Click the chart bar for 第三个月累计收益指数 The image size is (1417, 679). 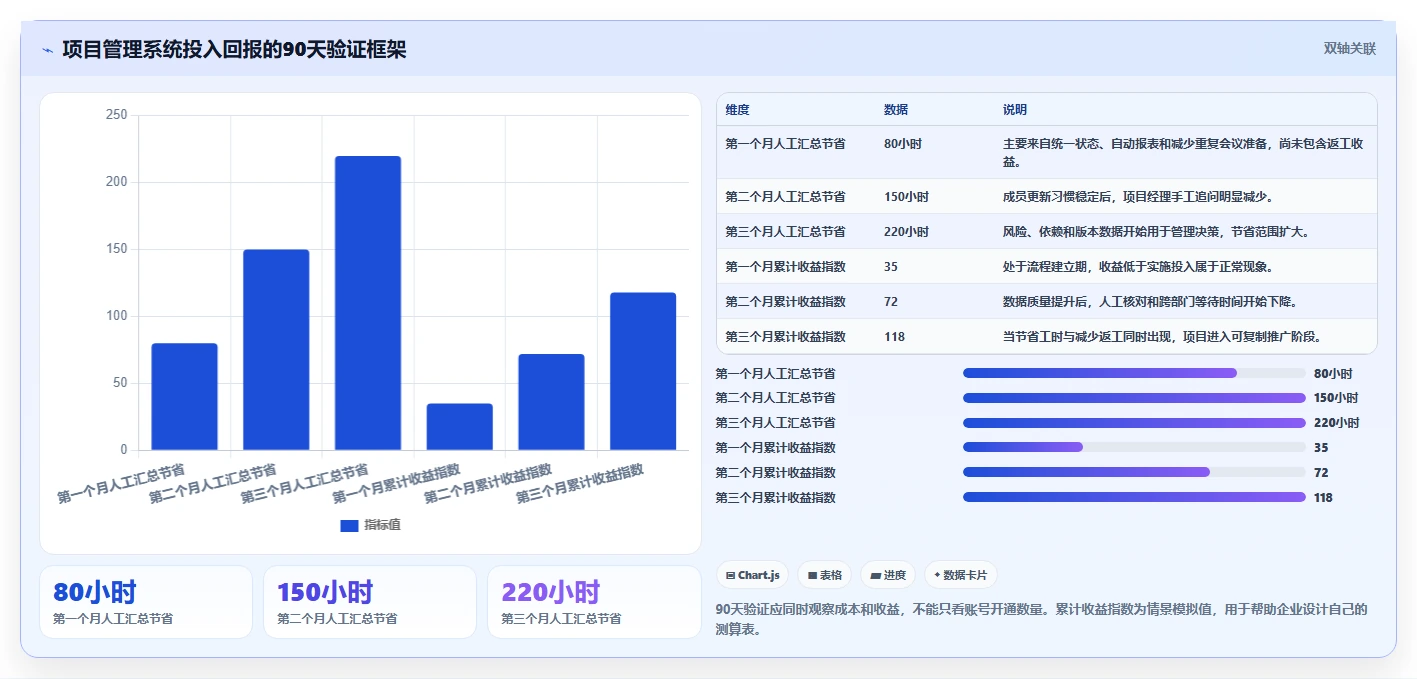[x=643, y=371]
